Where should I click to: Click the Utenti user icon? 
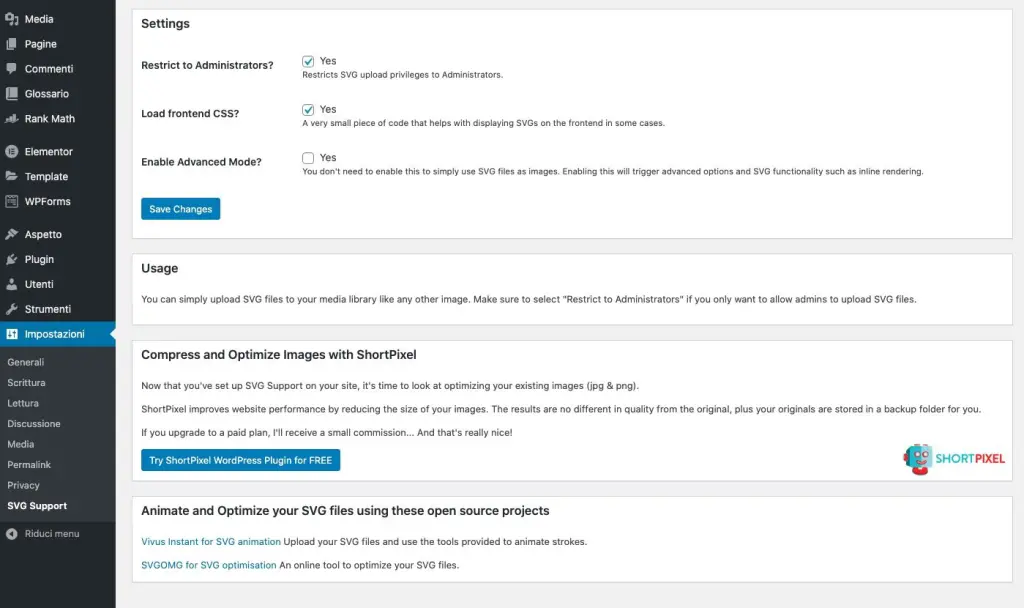12,284
